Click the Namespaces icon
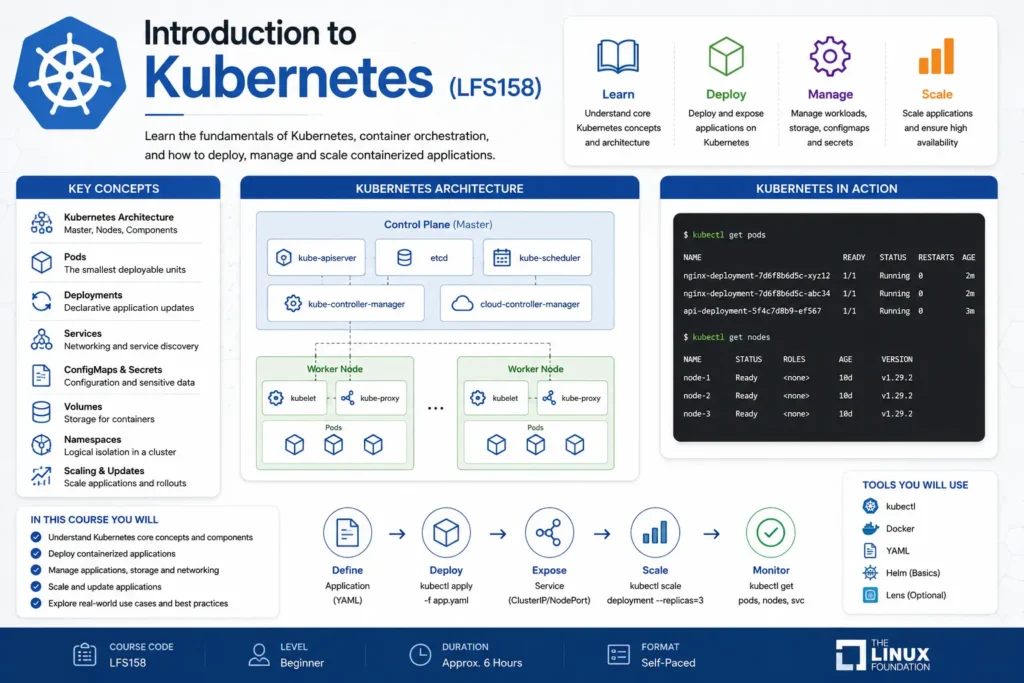 (41, 445)
